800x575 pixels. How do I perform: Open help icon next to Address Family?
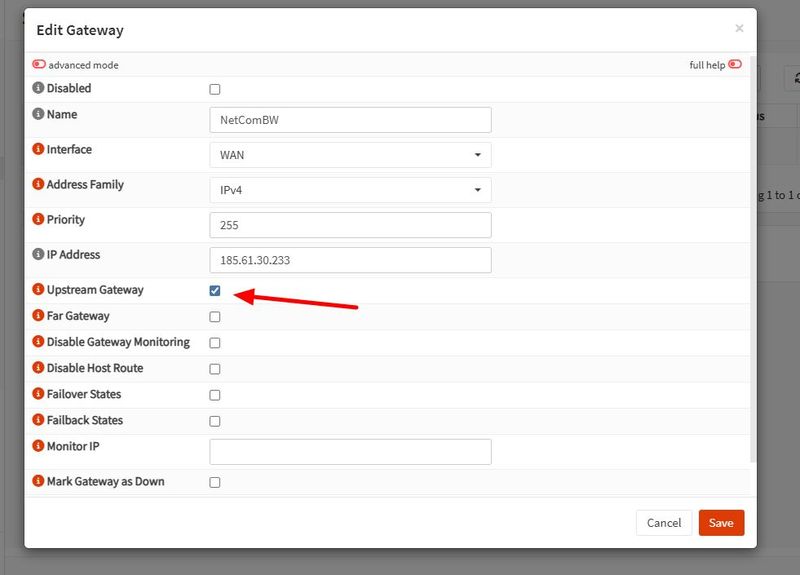38,184
